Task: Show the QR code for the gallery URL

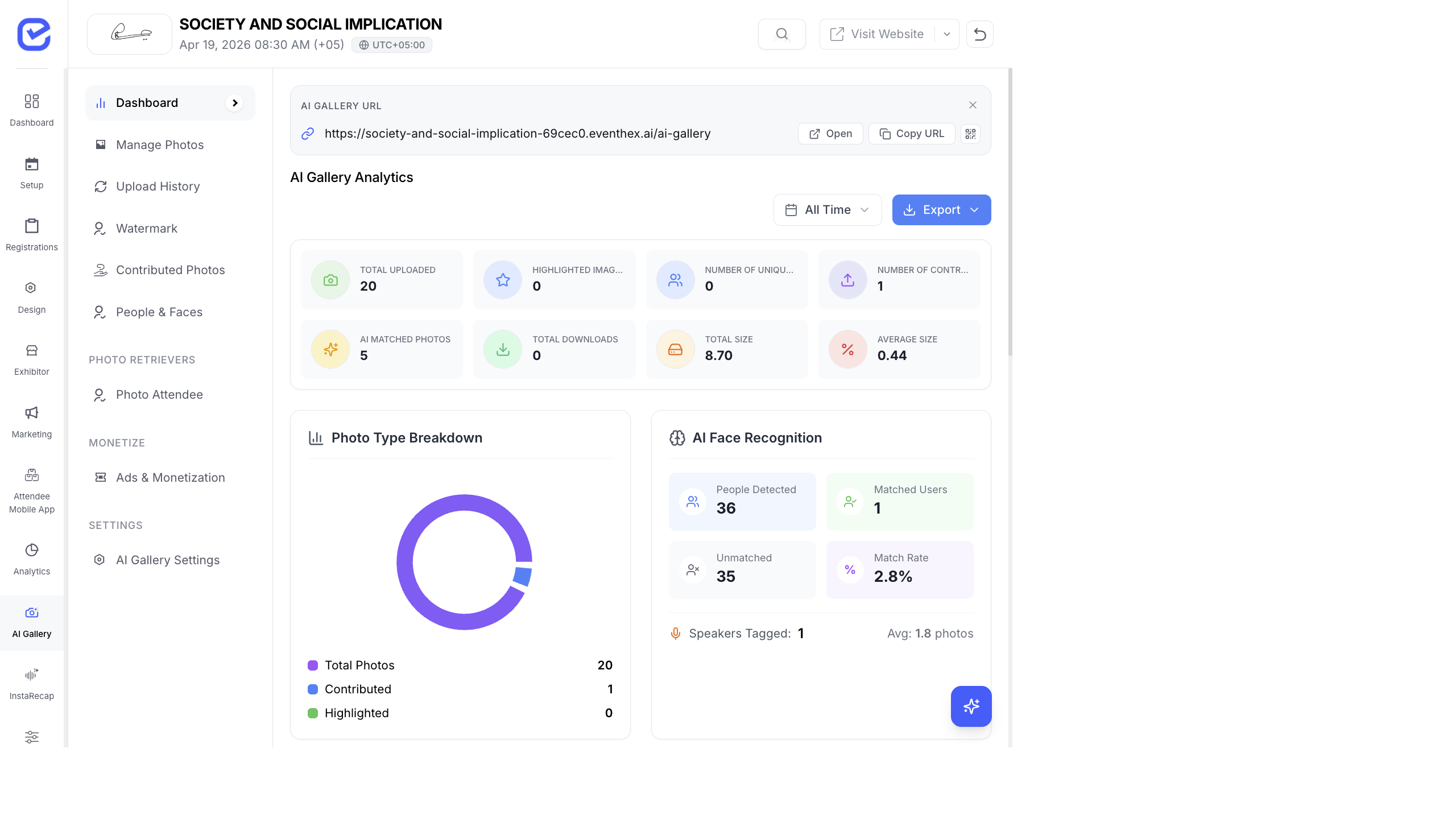Action: [x=970, y=134]
